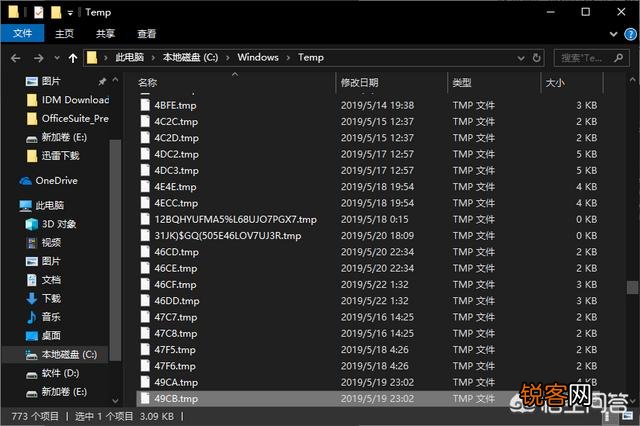Click Windows in the address path

tap(258, 58)
